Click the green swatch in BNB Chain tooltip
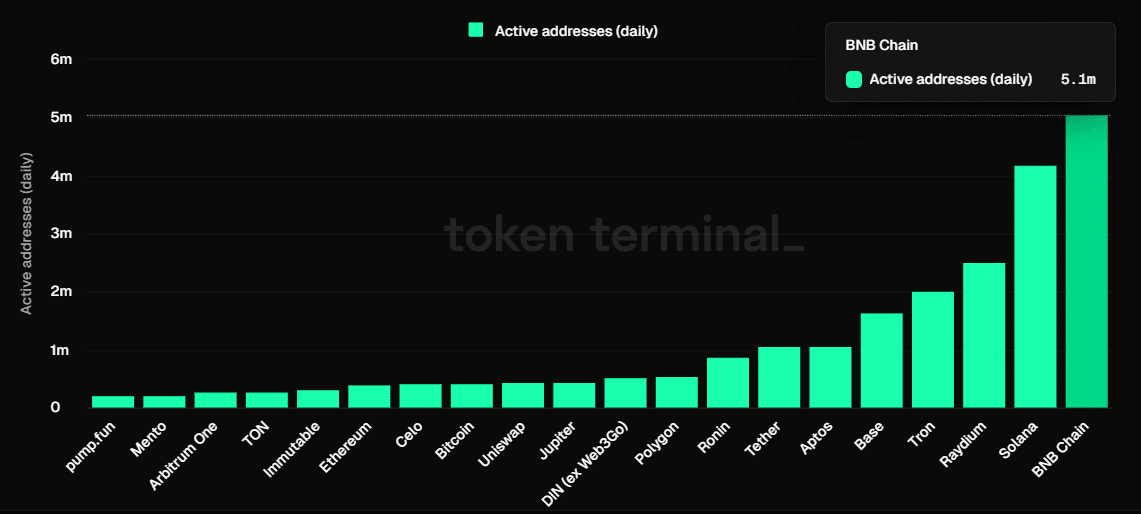The width and height of the screenshot is (1141, 514). point(854,79)
